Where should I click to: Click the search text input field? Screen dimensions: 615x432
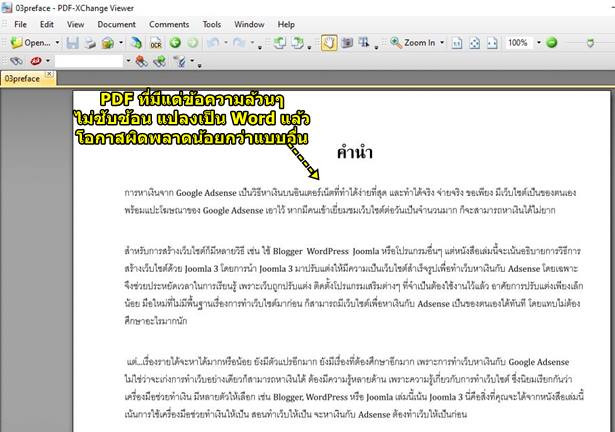click(89, 61)
